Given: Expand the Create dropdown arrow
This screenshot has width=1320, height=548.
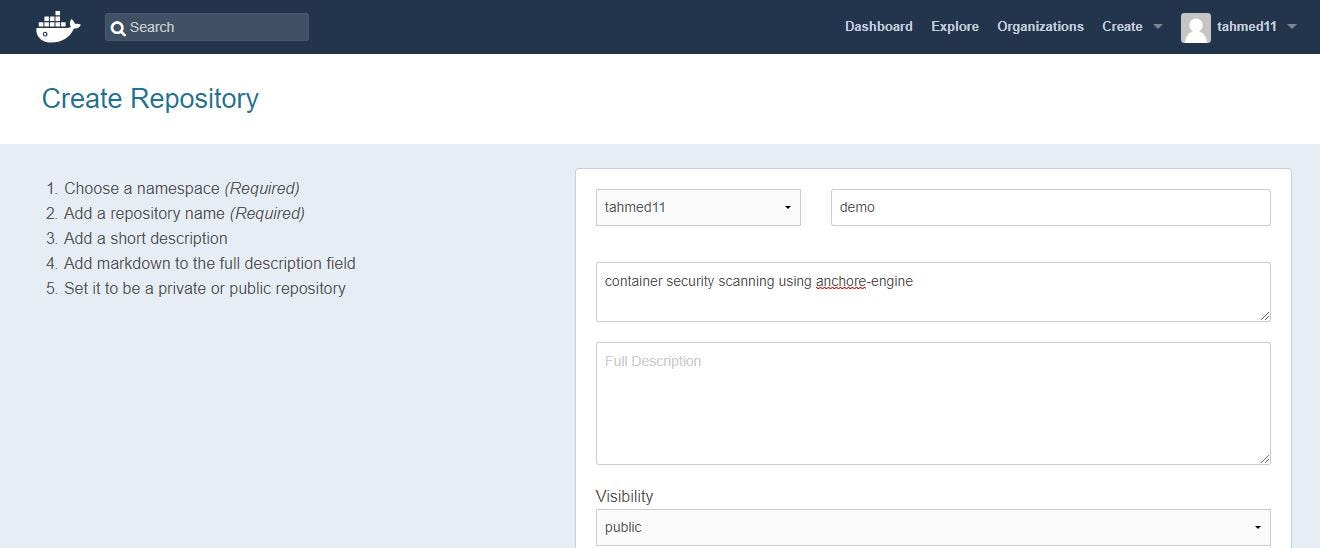Looking at the screenshot, I should coord(1158,27).
